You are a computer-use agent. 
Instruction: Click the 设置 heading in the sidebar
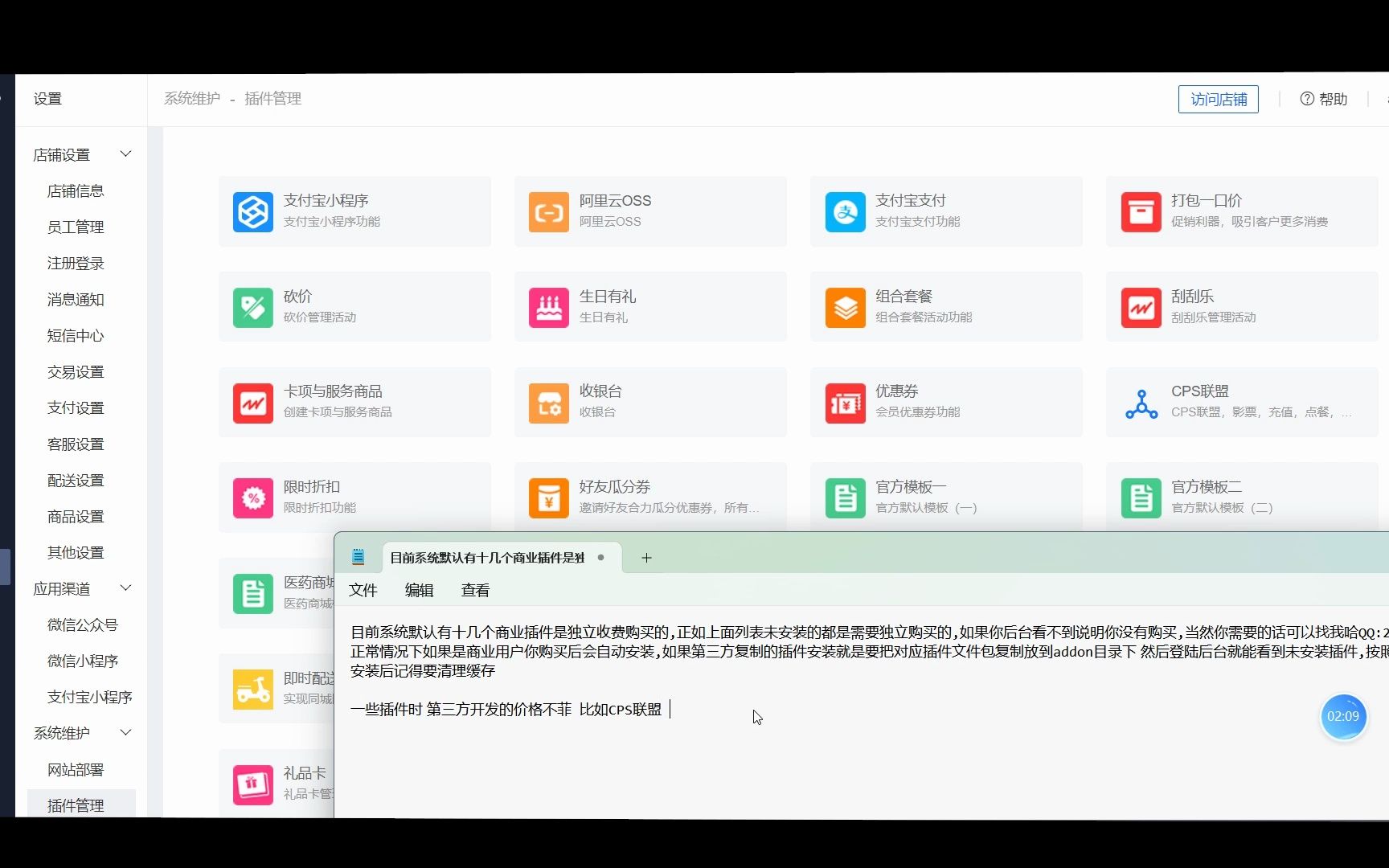pyautogui.click(x=47, y=99)
